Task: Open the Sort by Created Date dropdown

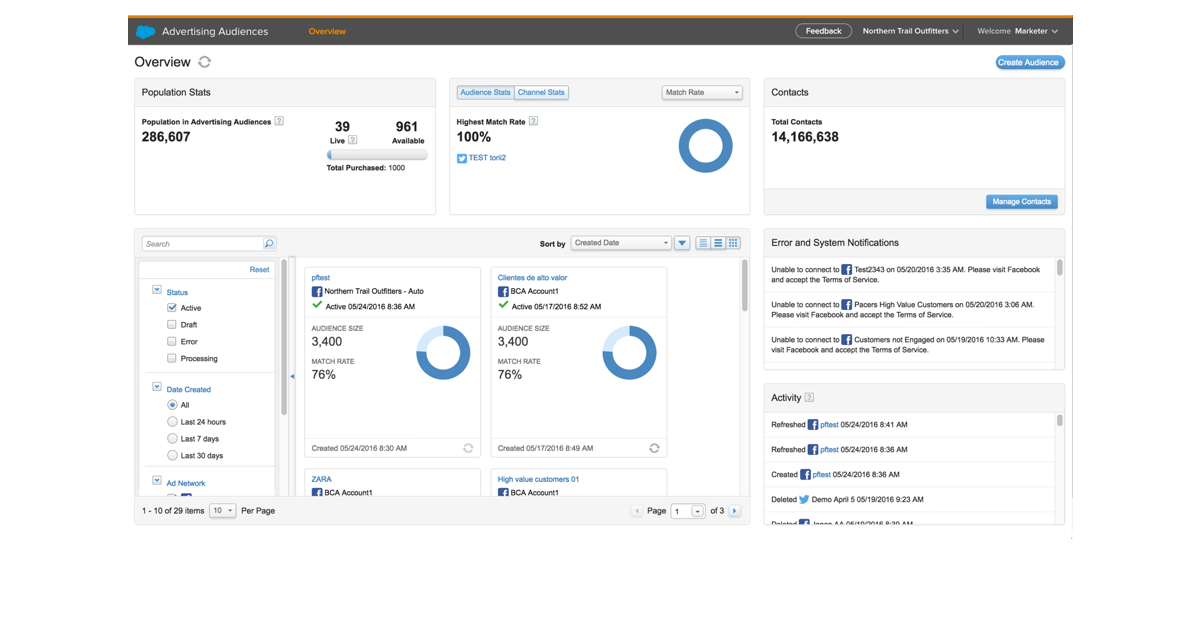Action: coord(621,243)
